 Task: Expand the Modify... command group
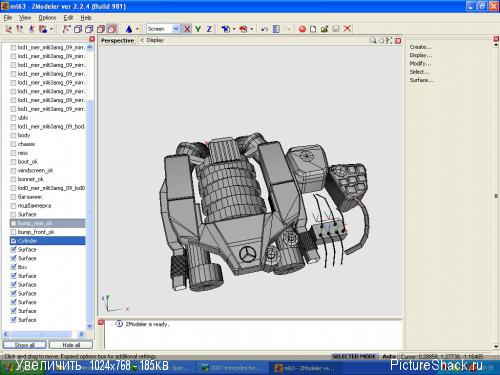(x=420, y=63)
